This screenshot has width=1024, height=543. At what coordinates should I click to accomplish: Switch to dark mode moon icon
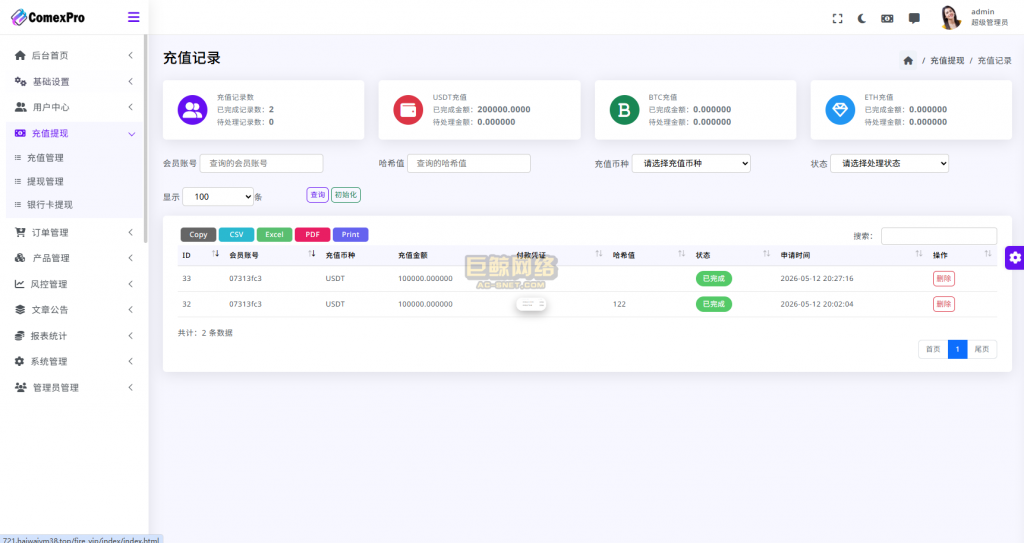[861, 18]
